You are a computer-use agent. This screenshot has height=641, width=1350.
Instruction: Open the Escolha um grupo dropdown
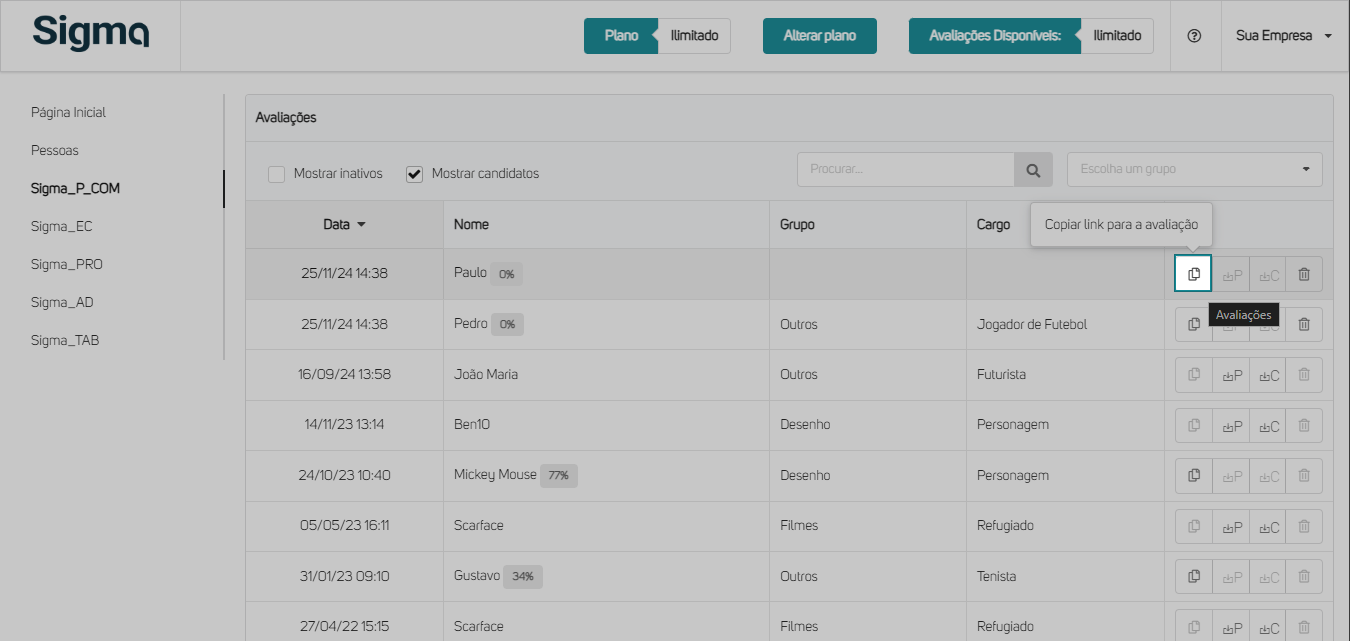point(1194,170)
